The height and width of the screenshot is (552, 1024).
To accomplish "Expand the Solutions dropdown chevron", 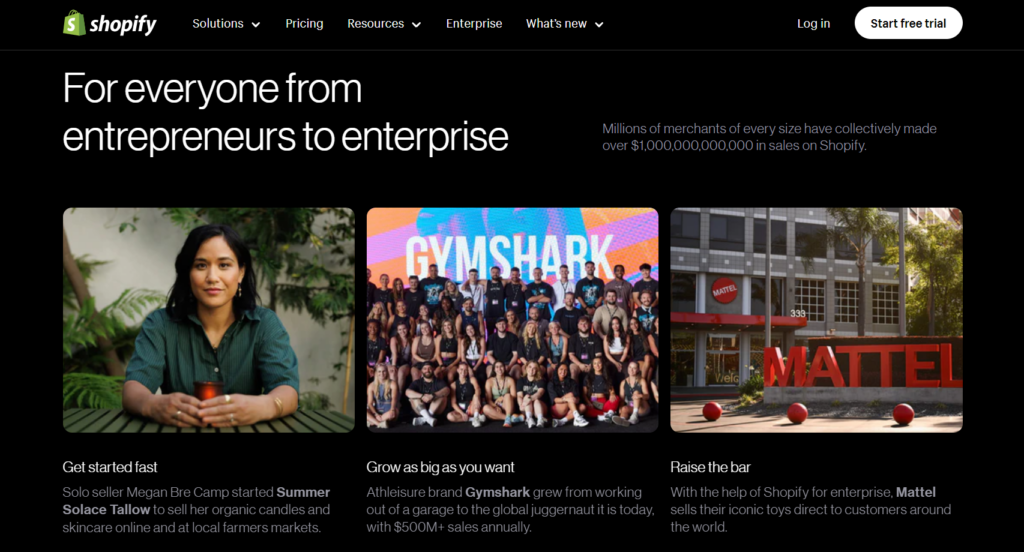I will (256, 24).
